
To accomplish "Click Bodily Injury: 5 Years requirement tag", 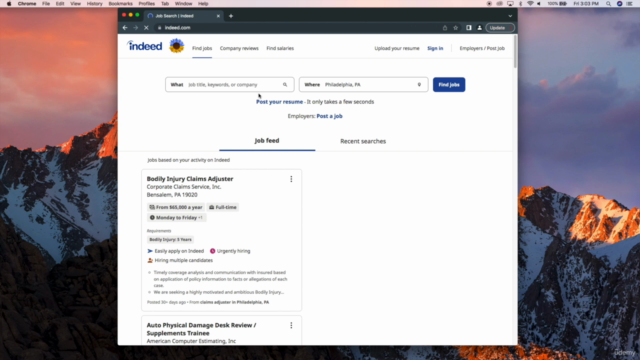I will click(170, 240).
